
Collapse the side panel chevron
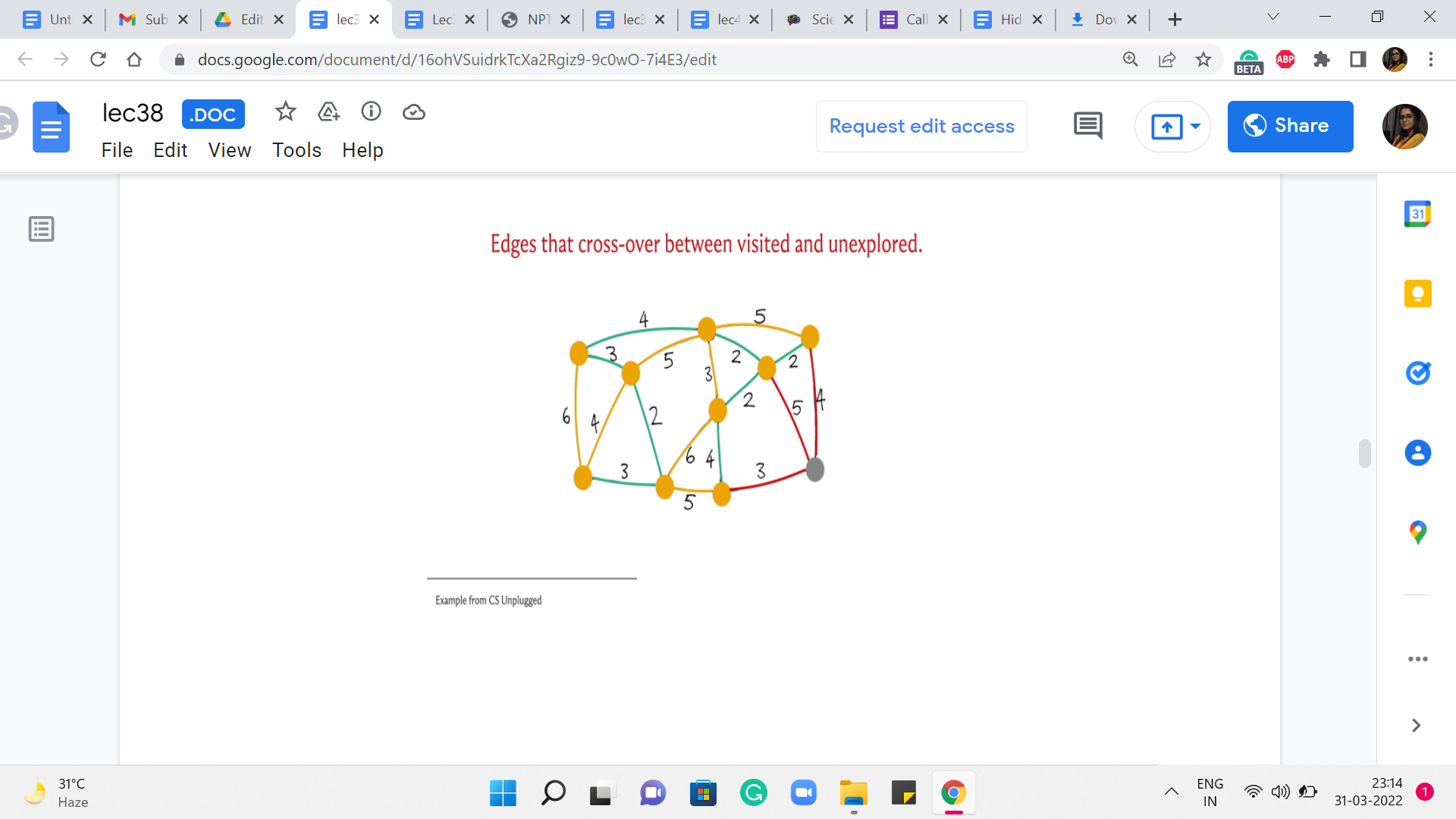point(1416,726)
